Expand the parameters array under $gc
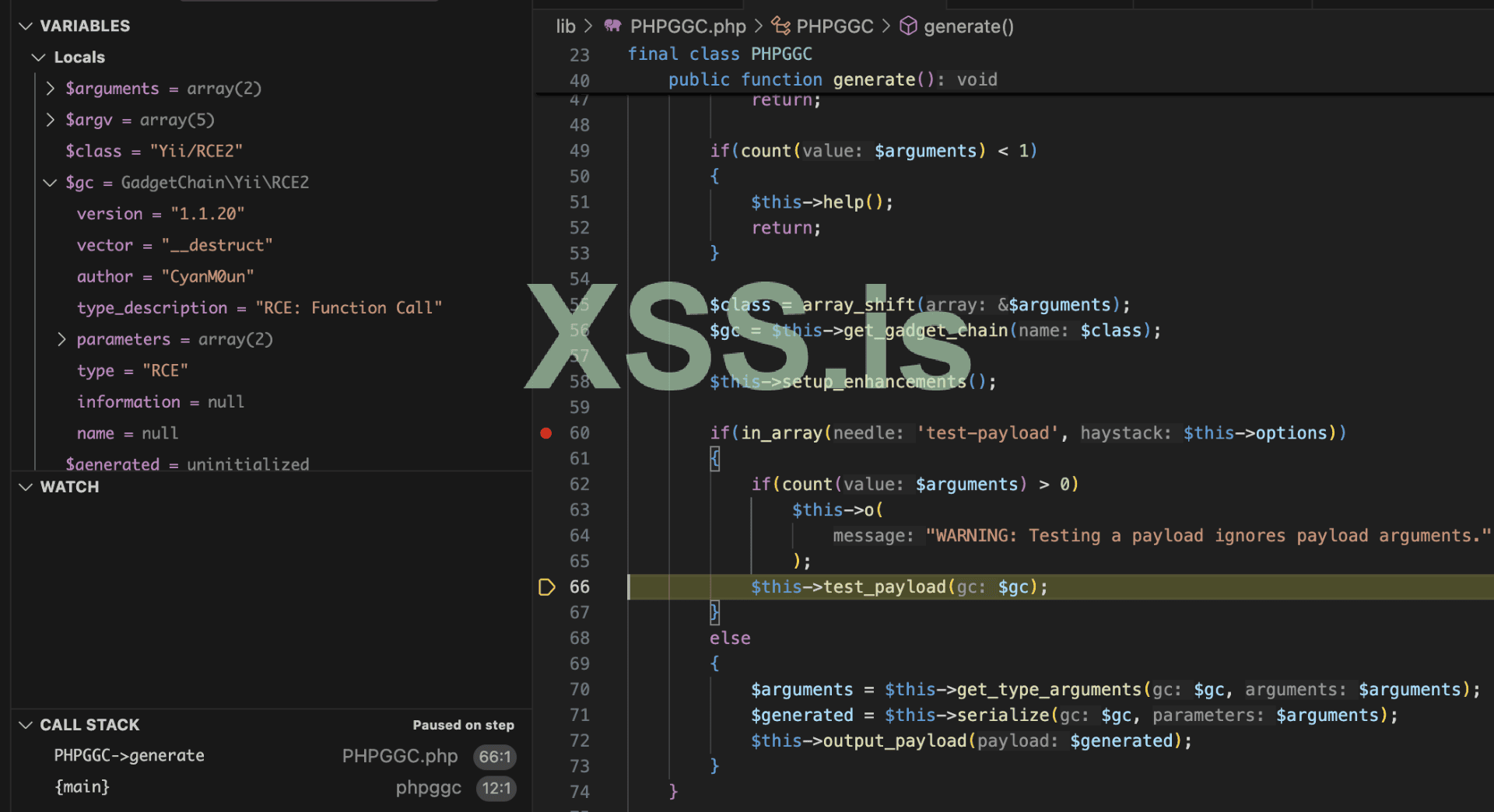Image resolution: width=1494 pixels, height=812 pixels. point(62,340)
